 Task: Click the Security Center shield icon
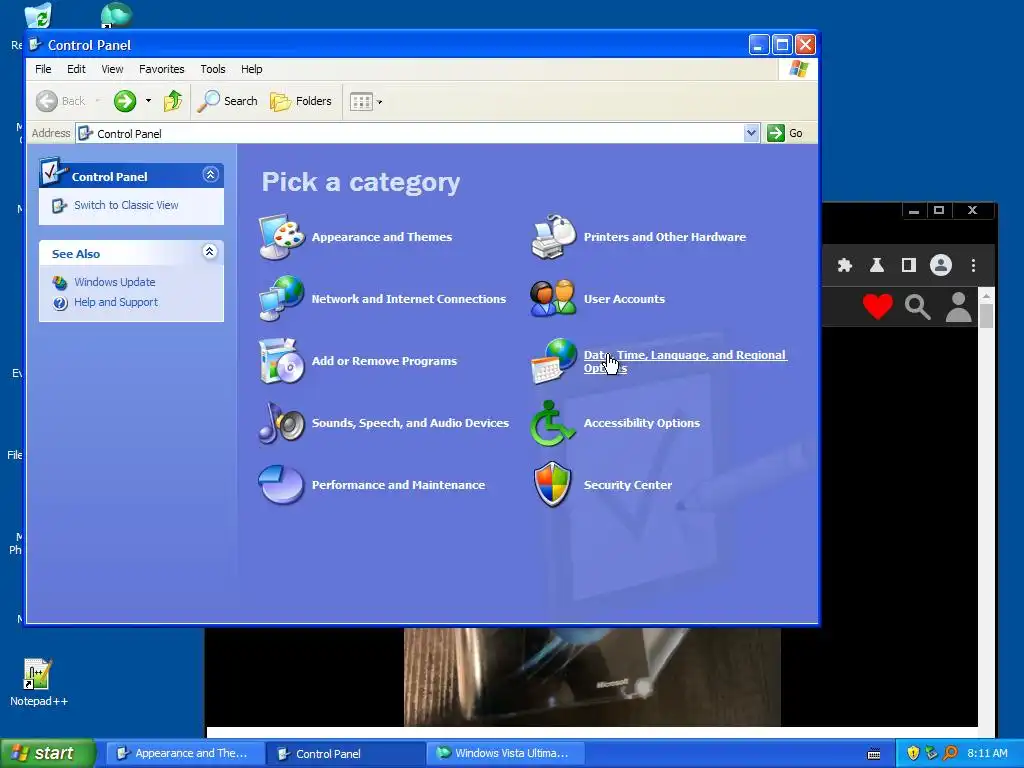(552, 485)
